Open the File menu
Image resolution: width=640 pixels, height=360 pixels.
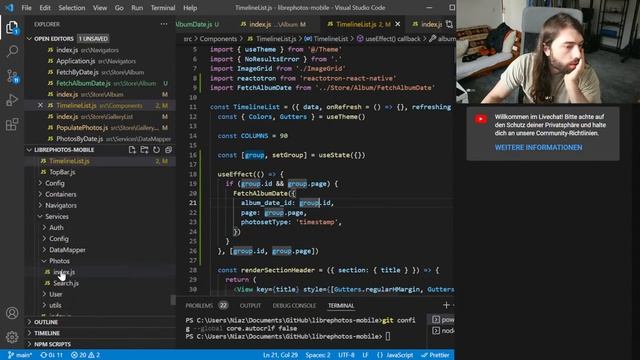[x=27, y=7]
